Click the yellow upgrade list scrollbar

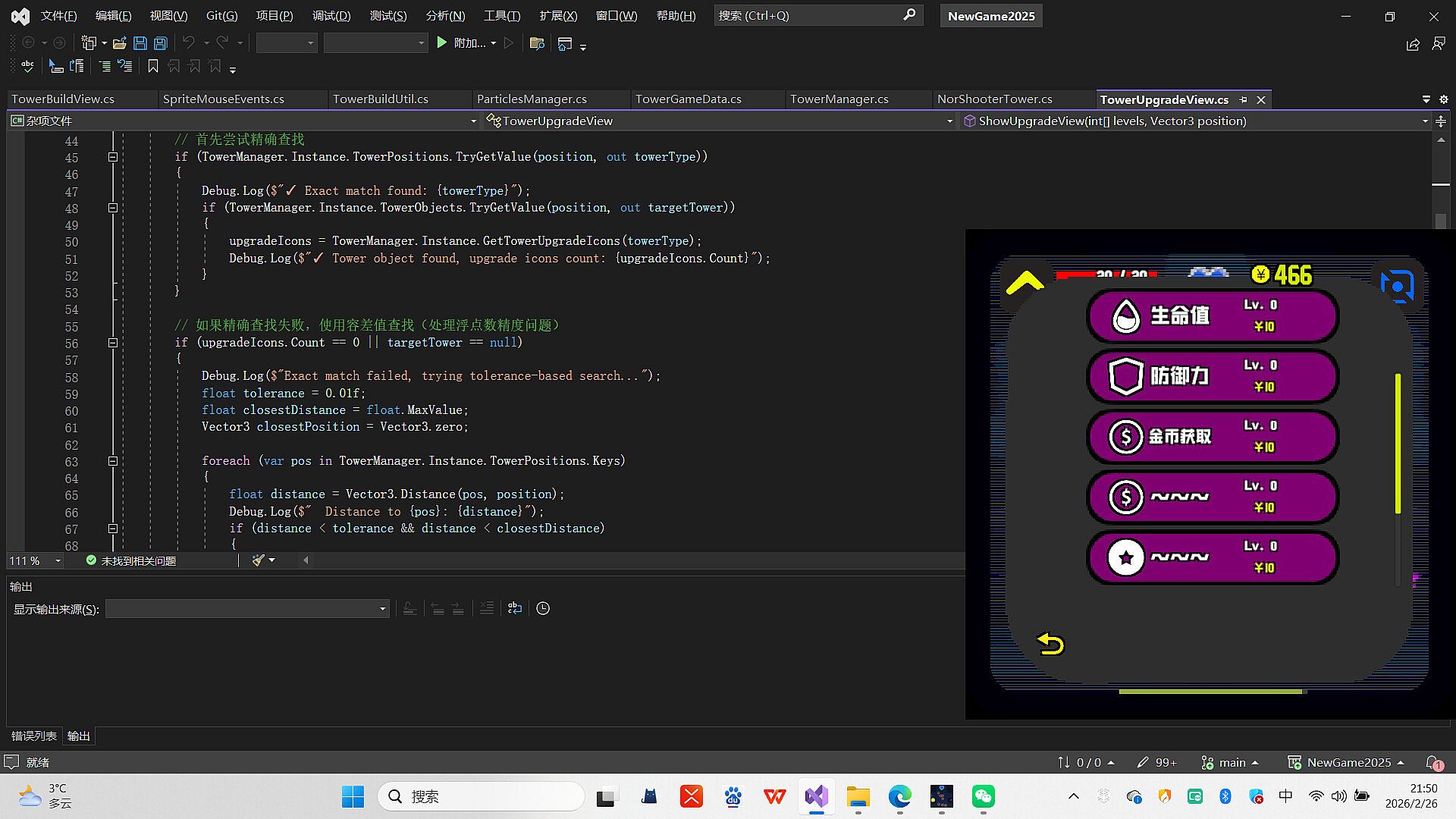[x=1397, y=443]
